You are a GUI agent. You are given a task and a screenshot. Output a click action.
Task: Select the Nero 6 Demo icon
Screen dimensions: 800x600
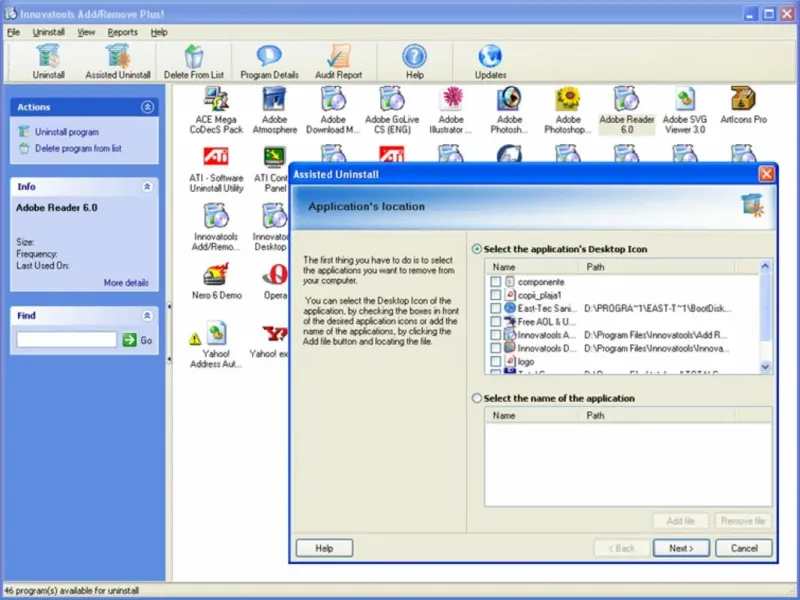(x=216, y=281)
